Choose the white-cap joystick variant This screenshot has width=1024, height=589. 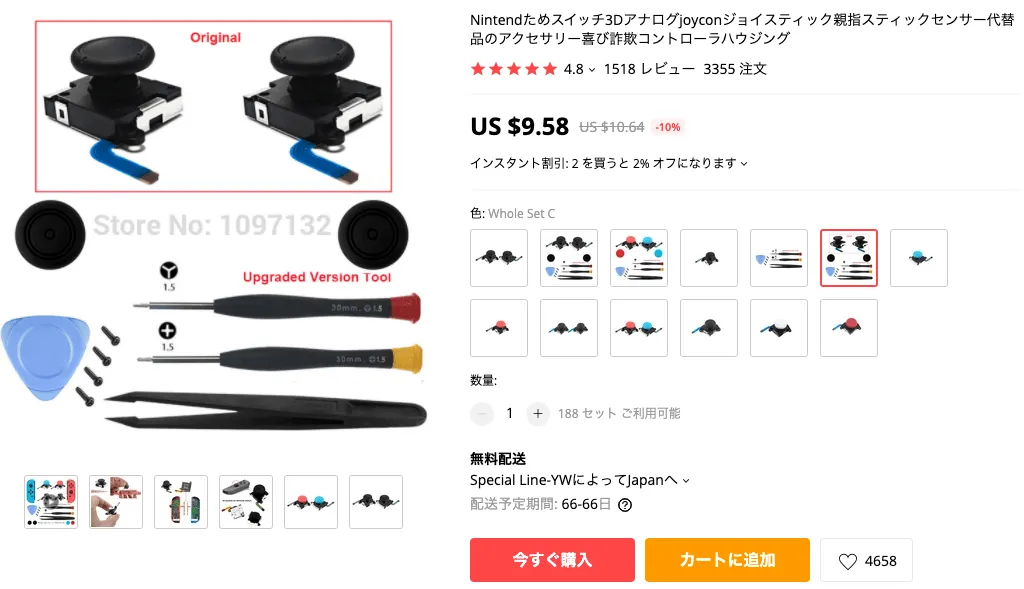(778, 328)
